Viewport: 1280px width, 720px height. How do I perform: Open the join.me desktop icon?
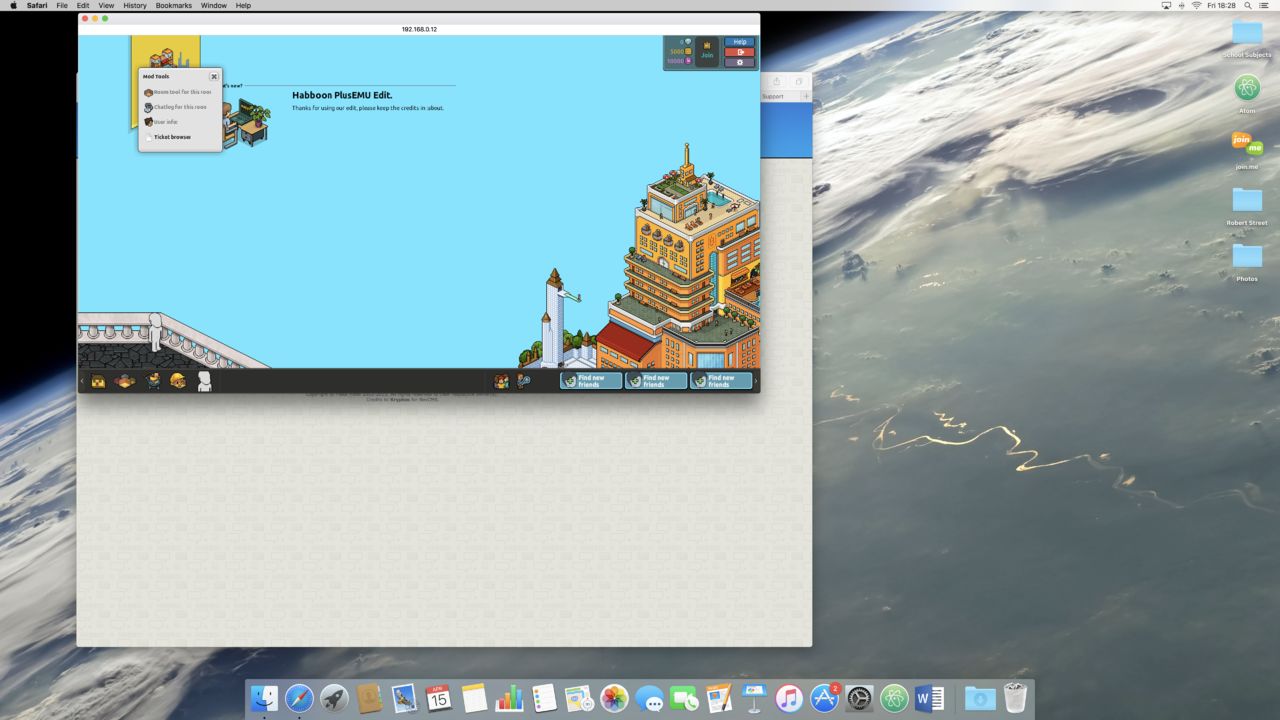1247,150
